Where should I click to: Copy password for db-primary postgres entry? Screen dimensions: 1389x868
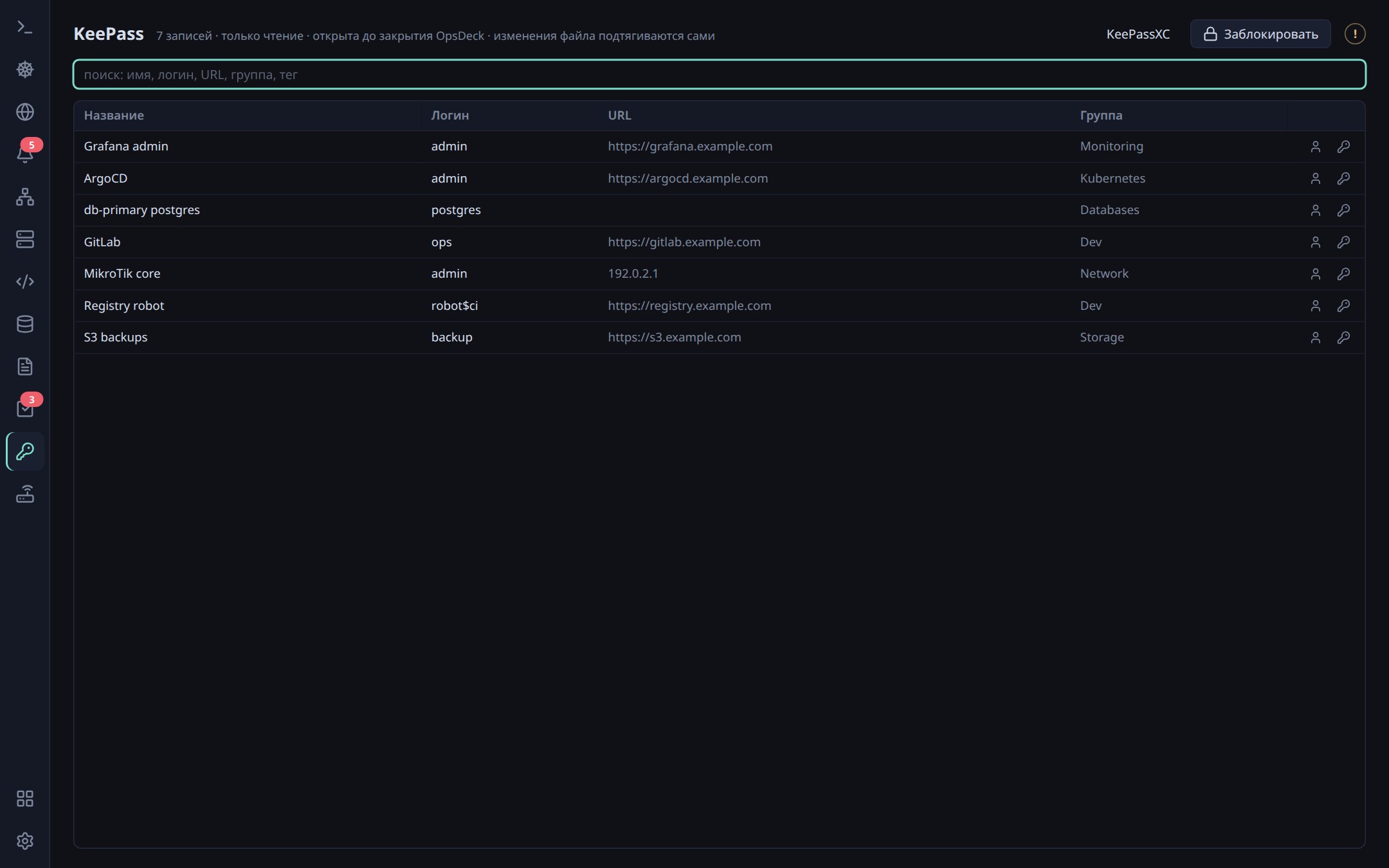click(1343, 210)
